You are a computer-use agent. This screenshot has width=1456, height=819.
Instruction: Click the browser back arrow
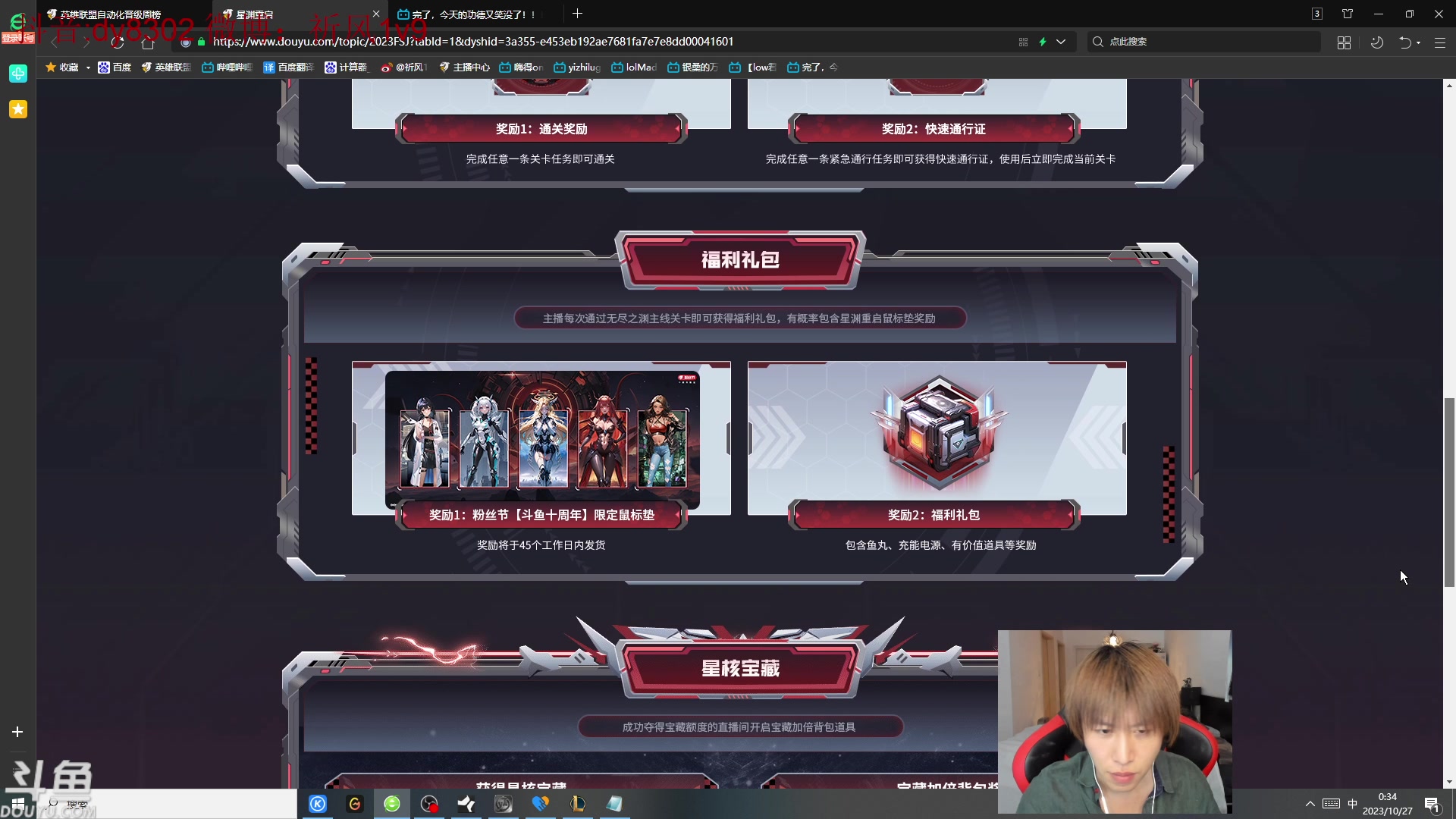coord(55,42)
